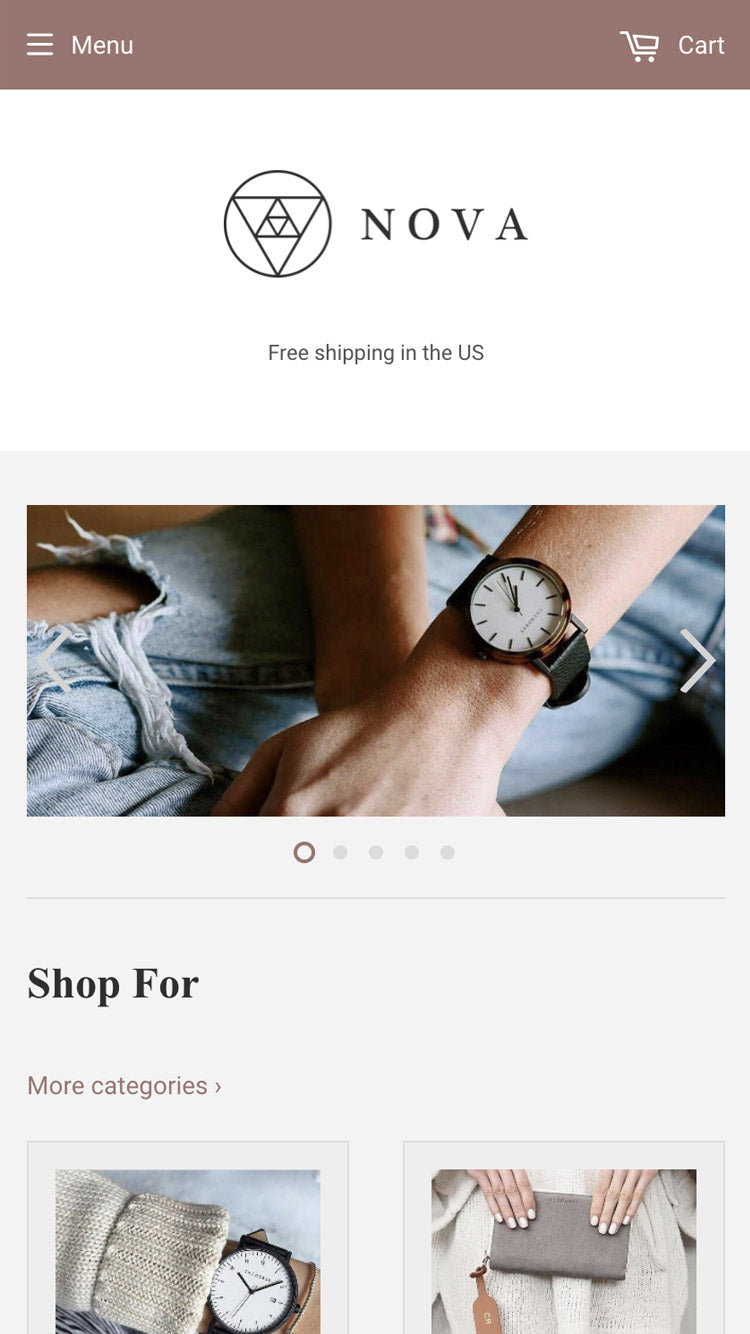Open the gray wallet category thumbnail
Screen dimensions: 750x1334
coord(564,1251)
